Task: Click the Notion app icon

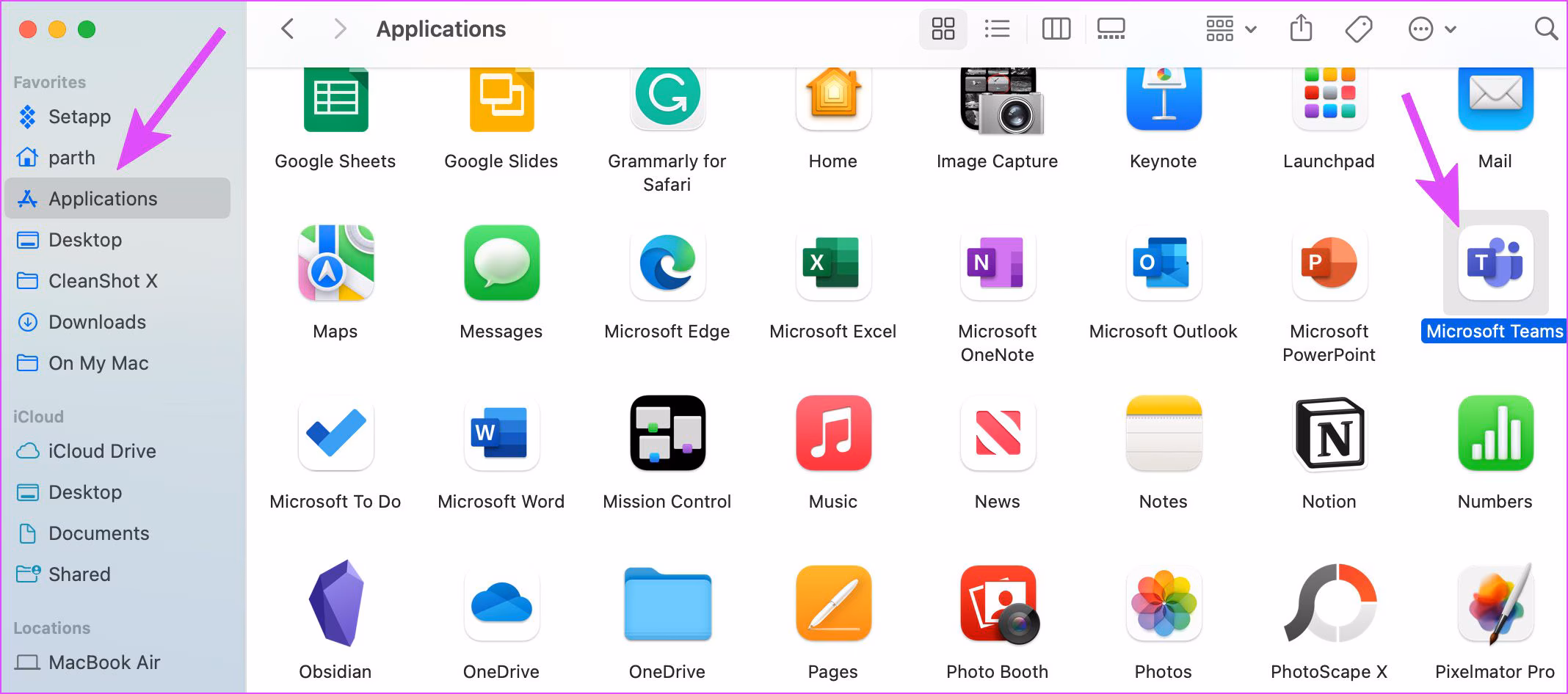Action: [x=1329, y=433]
